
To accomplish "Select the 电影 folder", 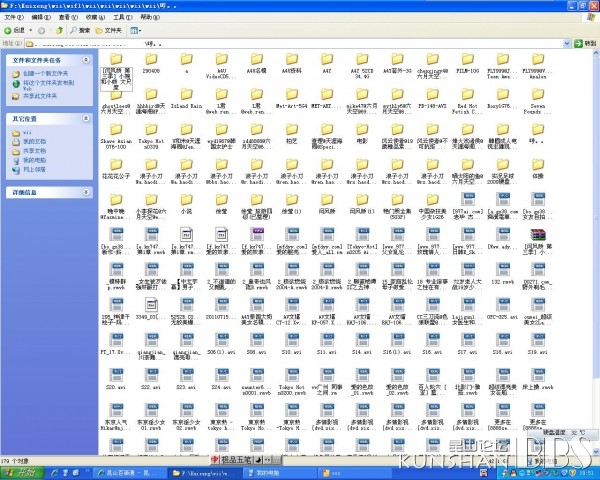I will (362, 134).
